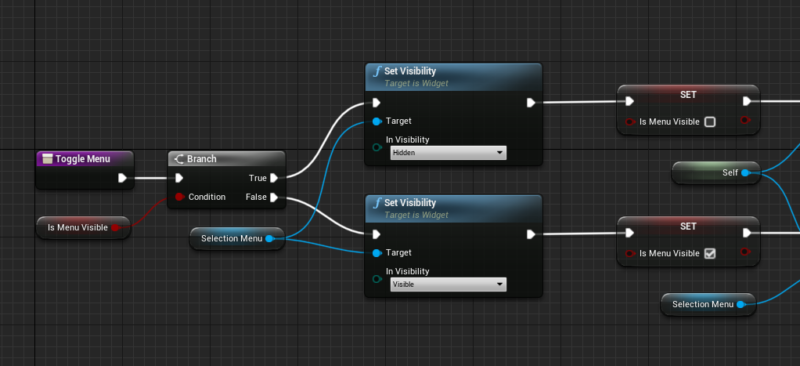Click red output pin of checked Is Menu Visible SET

[x=745, y=252]
